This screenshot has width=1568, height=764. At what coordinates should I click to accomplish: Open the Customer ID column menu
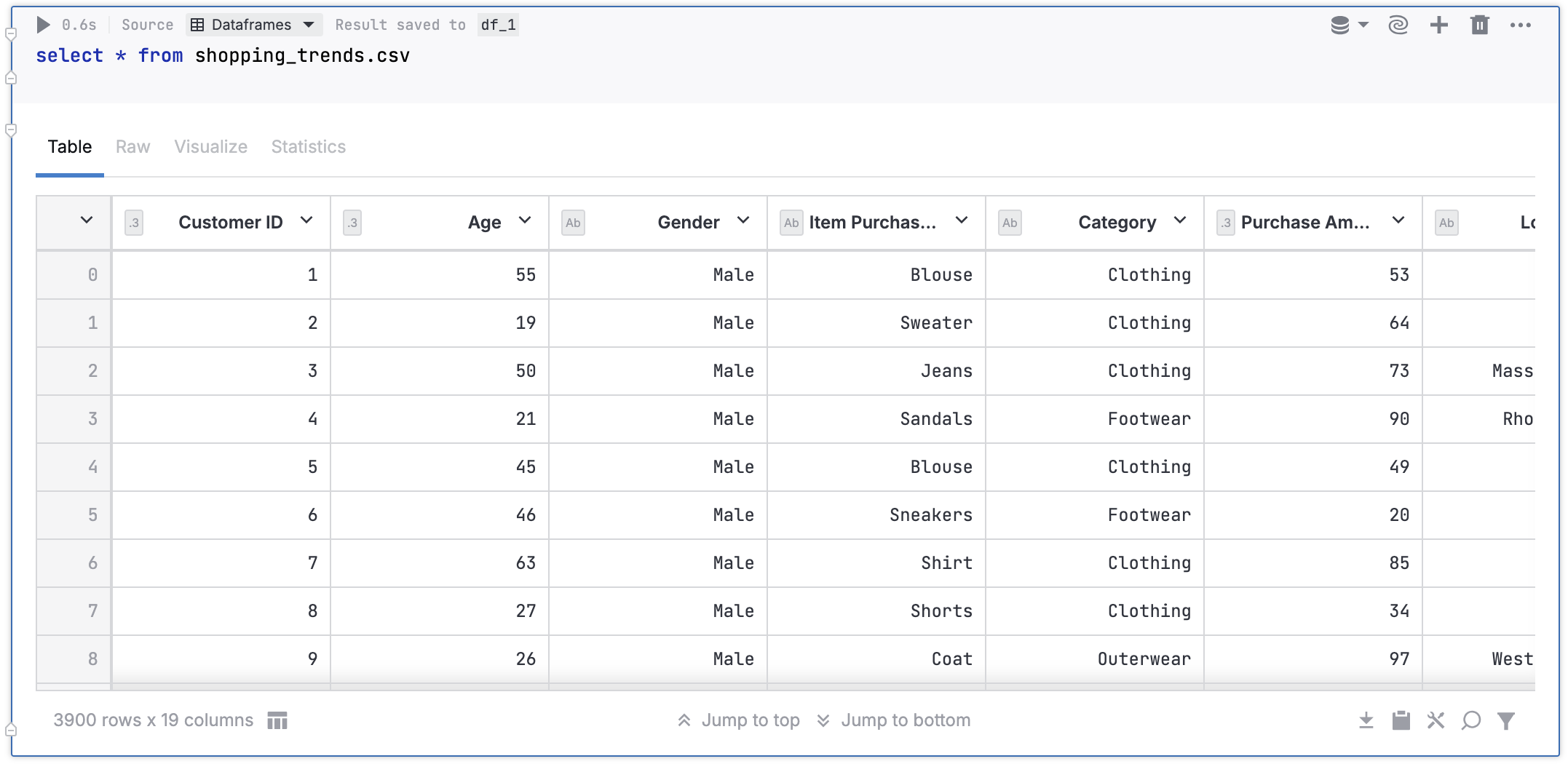[306, 220]
